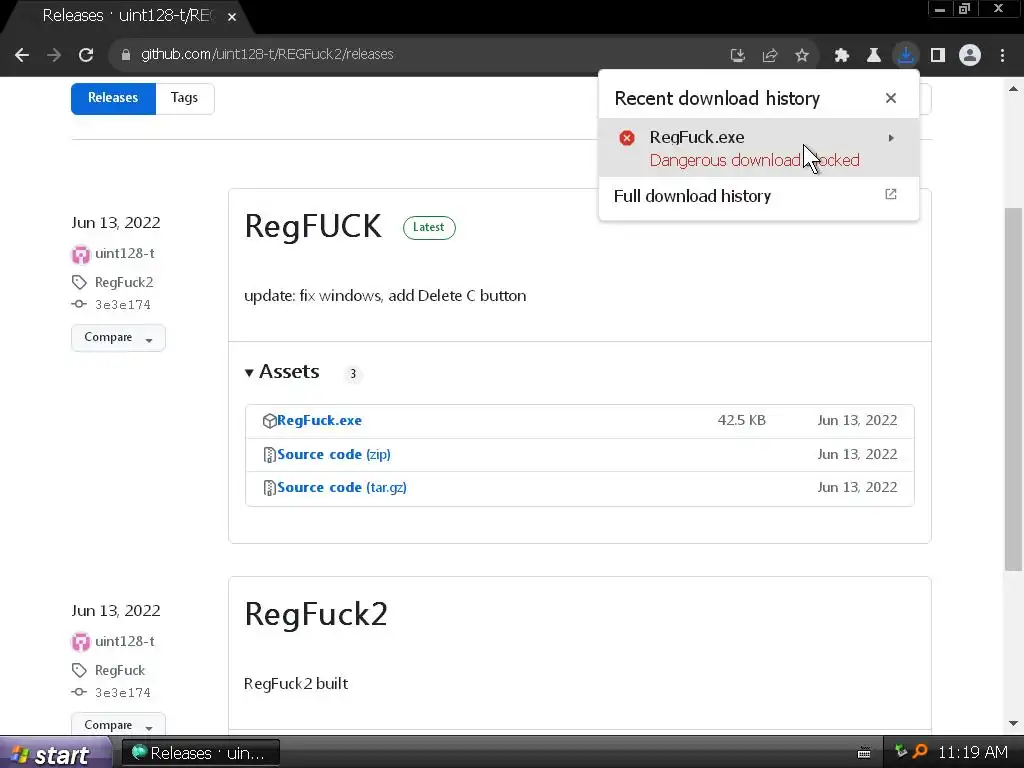1024x768 pixels.
Task: Open the Extensions puzzle icon
Action: click(x=842, y=56)
